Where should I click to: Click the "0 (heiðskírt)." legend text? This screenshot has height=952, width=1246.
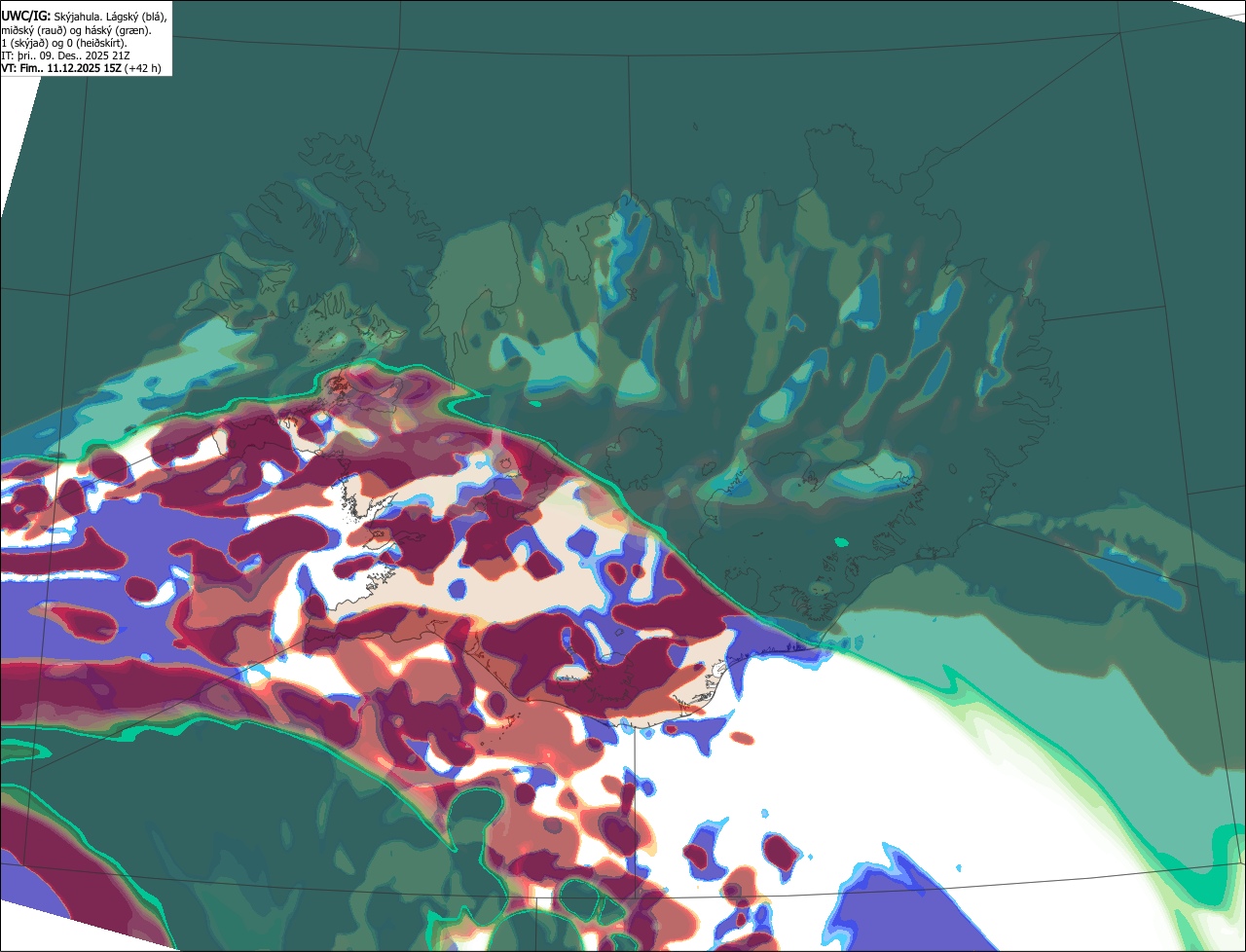coord(96,44)
